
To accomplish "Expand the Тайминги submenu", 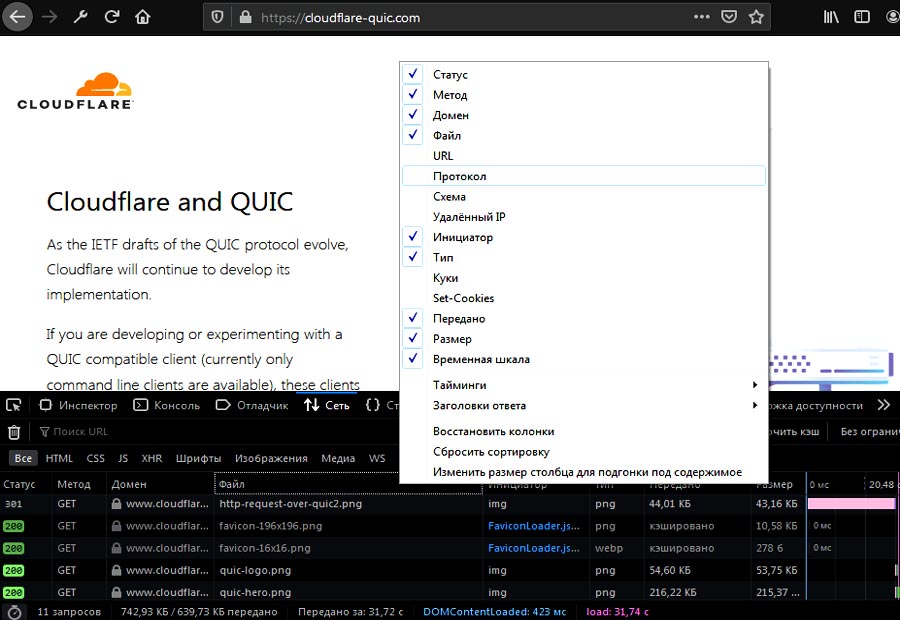I will click(x=584, y=385).
